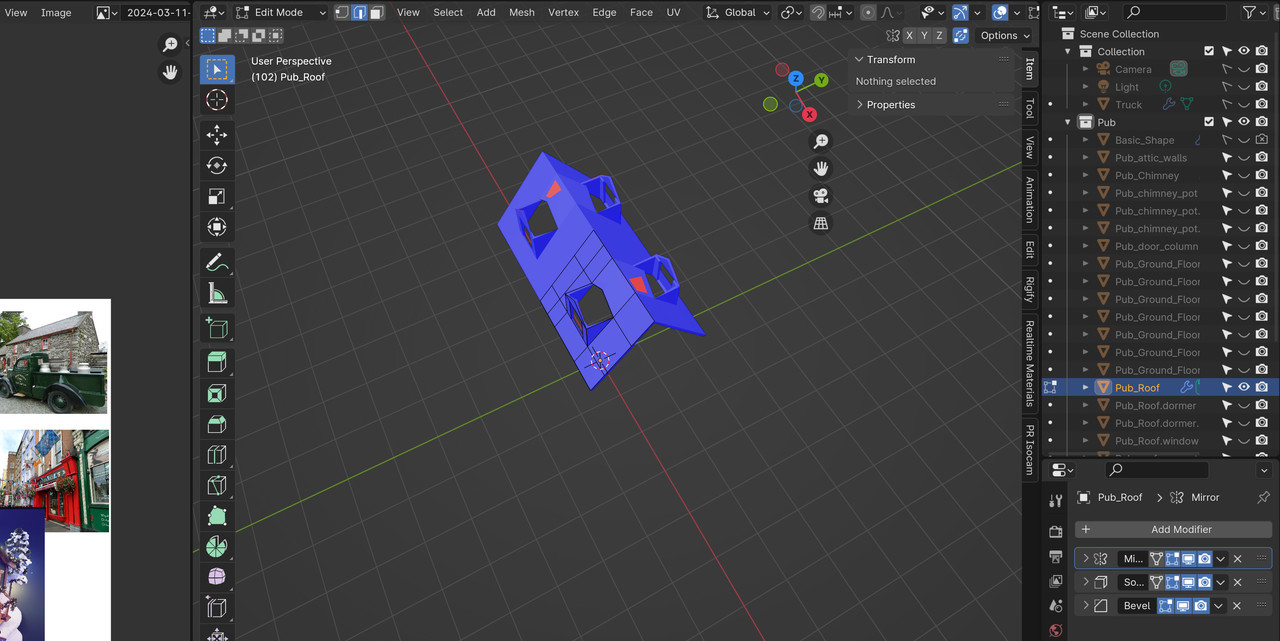Open the Edit Mode dropdown
The height and width of the screenshot is (641, 1280).
281,12
